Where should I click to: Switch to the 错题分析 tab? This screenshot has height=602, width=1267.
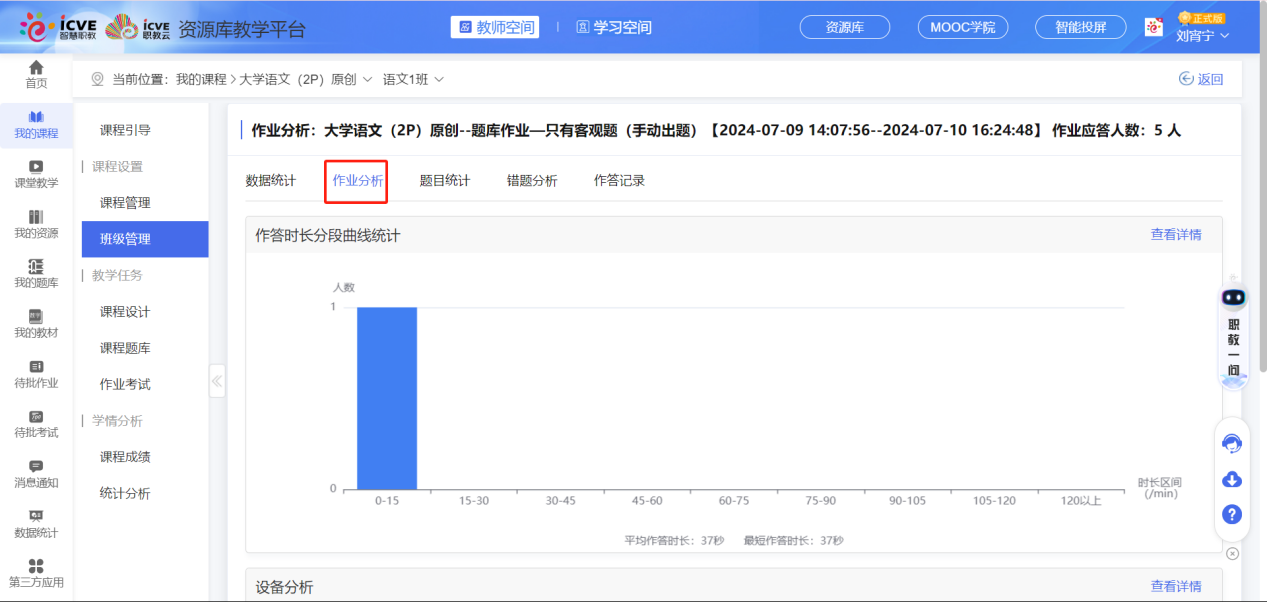pos(532,181)
